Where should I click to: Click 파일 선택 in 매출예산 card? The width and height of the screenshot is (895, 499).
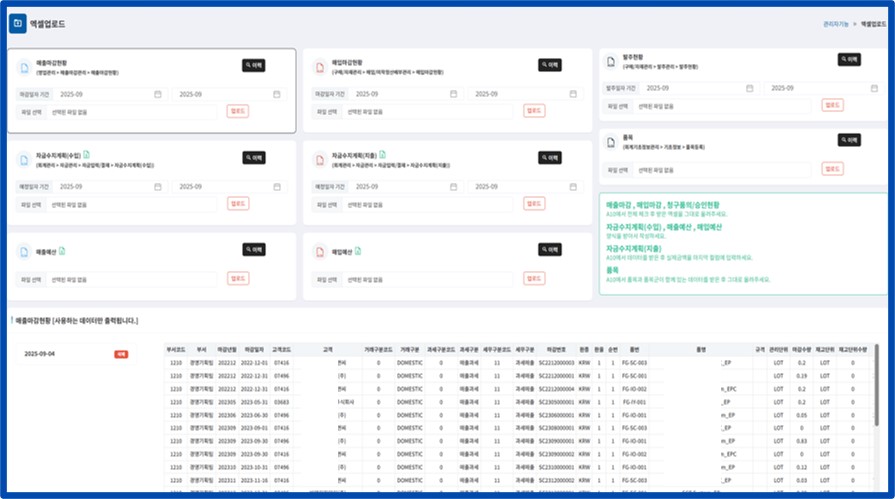coord(33,280)
